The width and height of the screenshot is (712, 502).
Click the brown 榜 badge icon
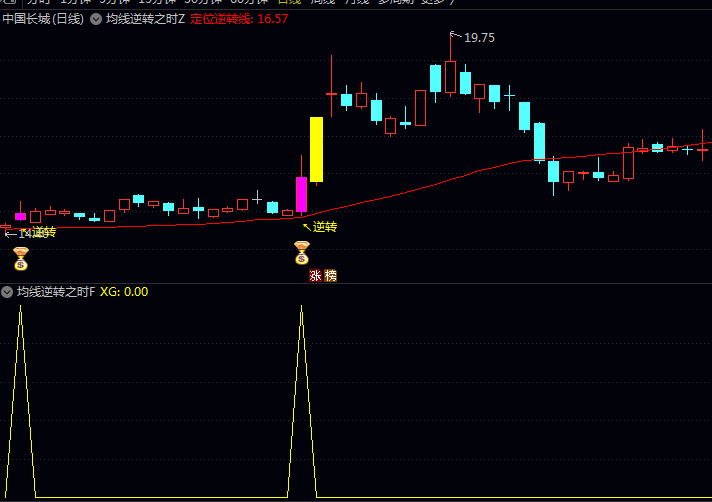pos(331,276)
